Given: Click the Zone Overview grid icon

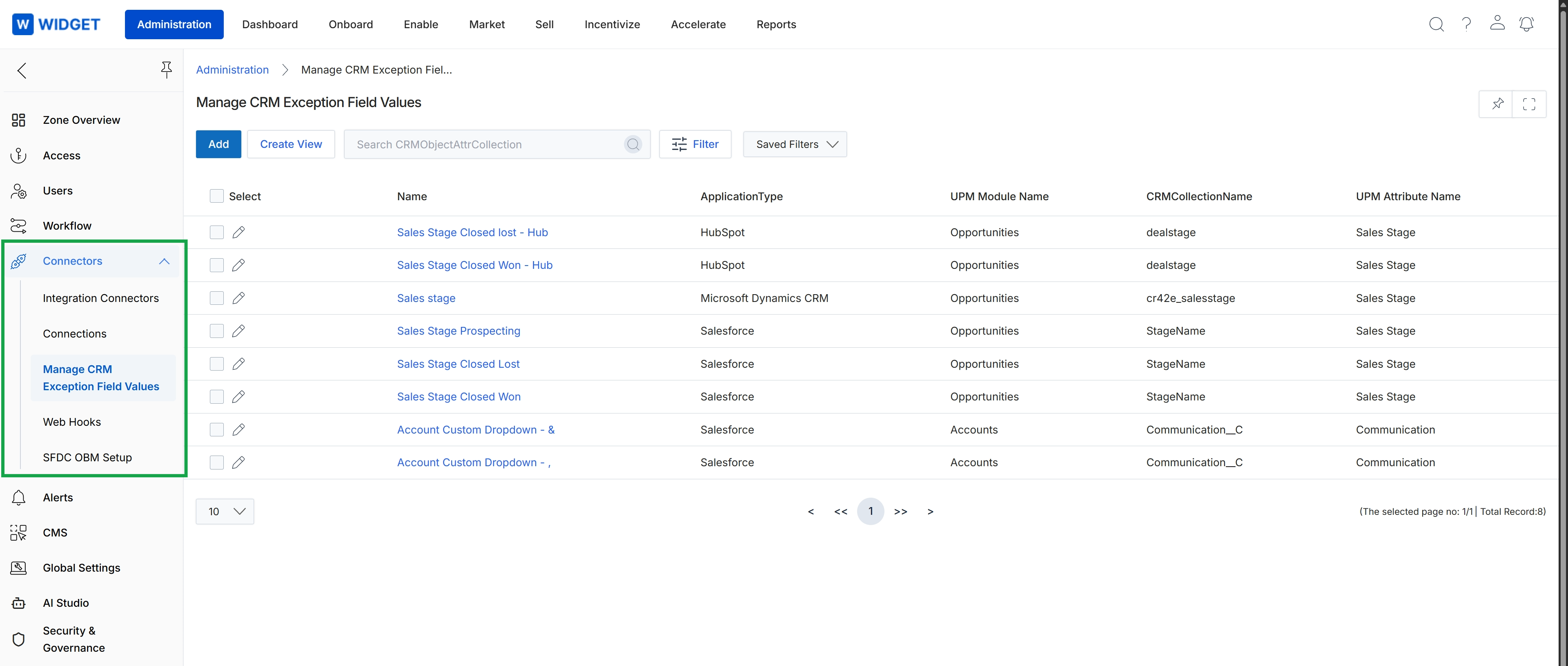Looking at the screenshot, I should [18, 120].
